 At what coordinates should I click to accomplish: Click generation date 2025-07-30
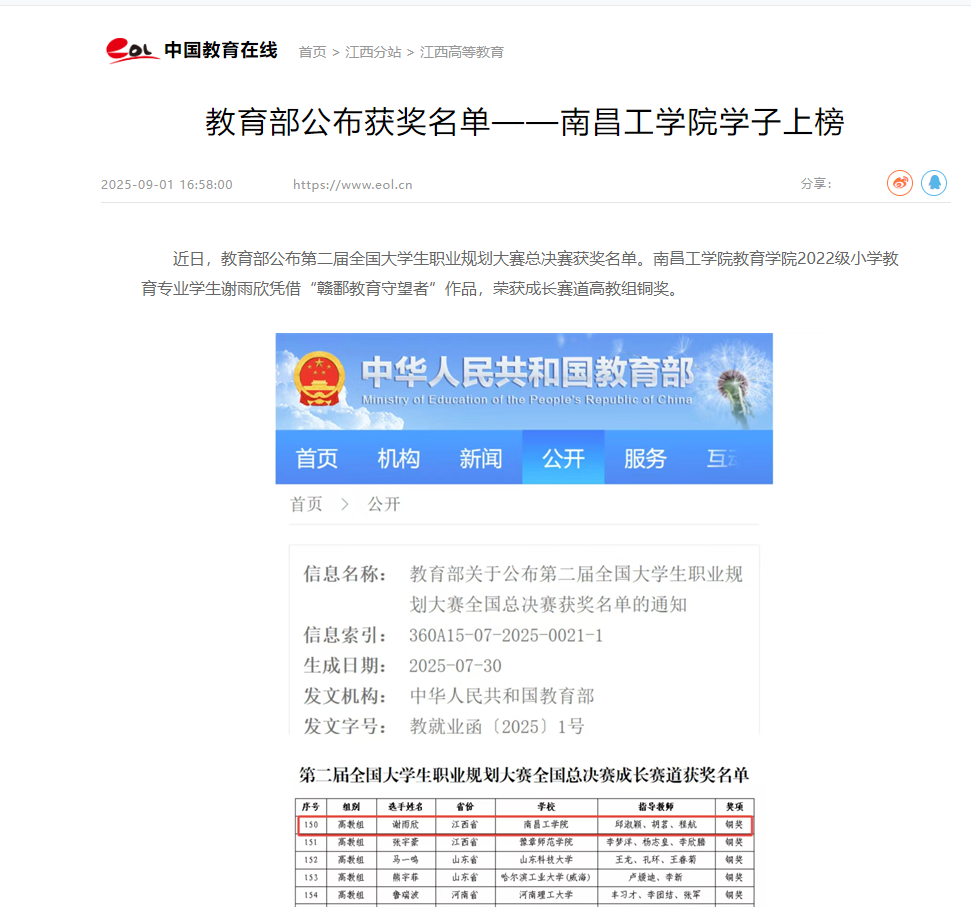point(455,666)
